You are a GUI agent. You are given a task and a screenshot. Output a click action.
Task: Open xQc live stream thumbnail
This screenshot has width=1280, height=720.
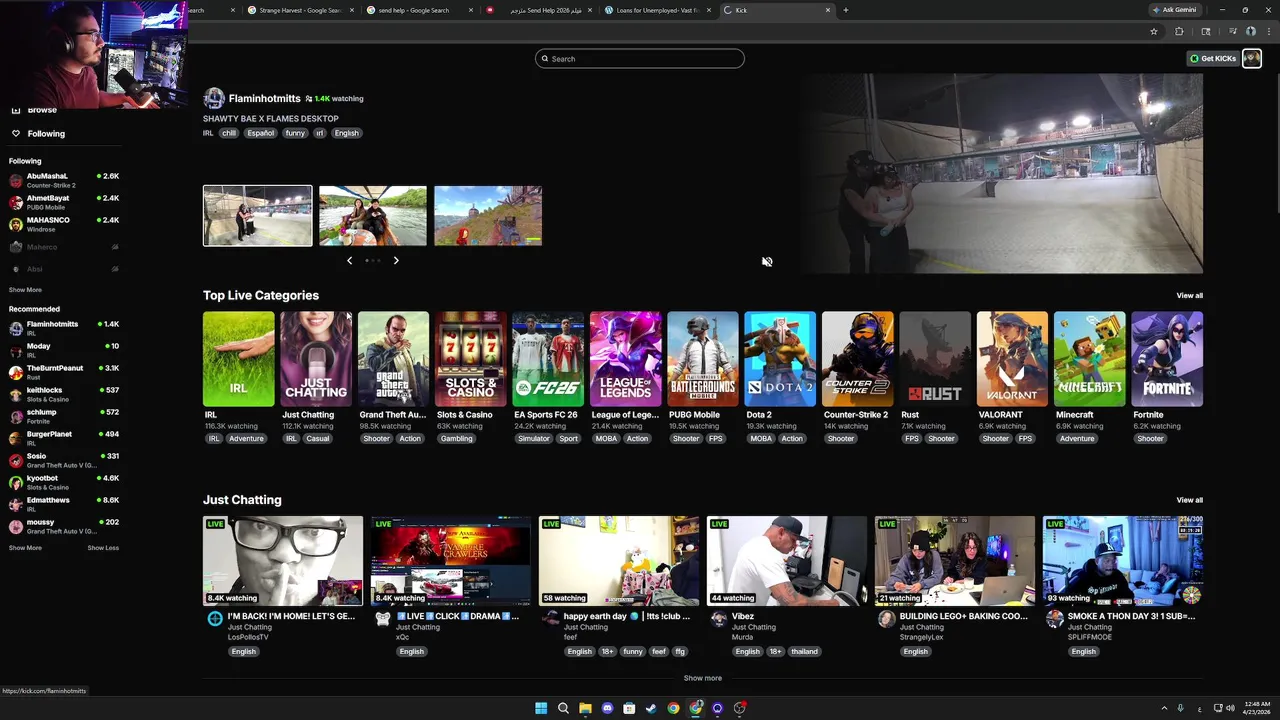point(451,561)
